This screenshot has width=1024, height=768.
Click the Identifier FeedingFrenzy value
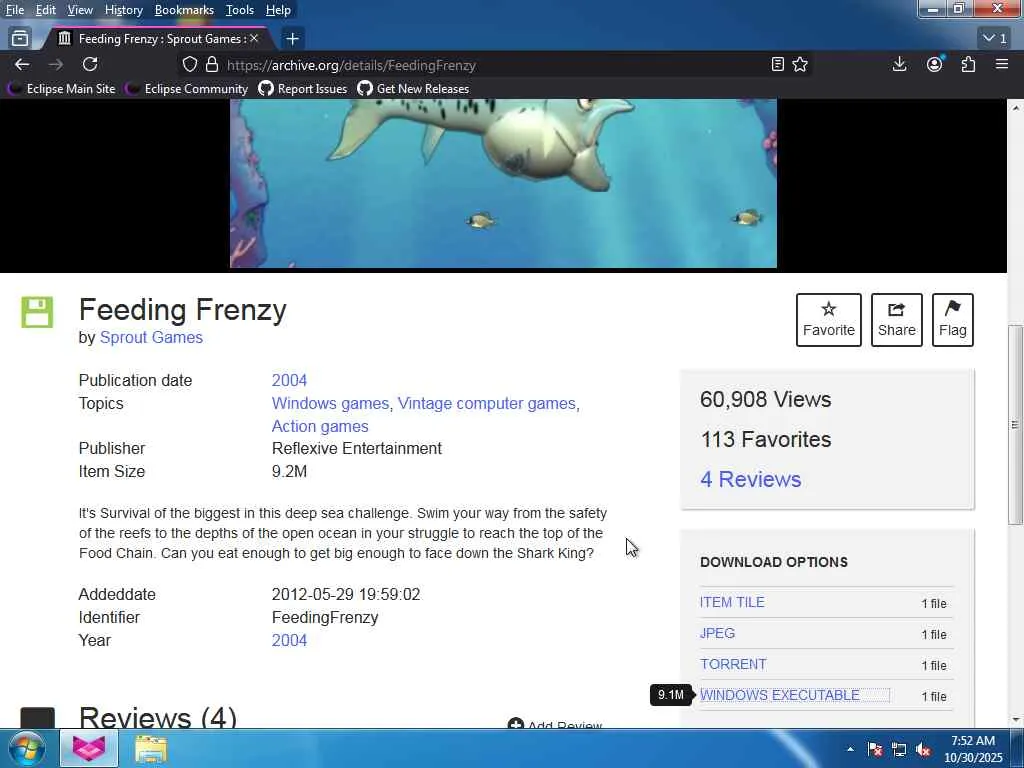pyautogui.click(x=325, y=617)
